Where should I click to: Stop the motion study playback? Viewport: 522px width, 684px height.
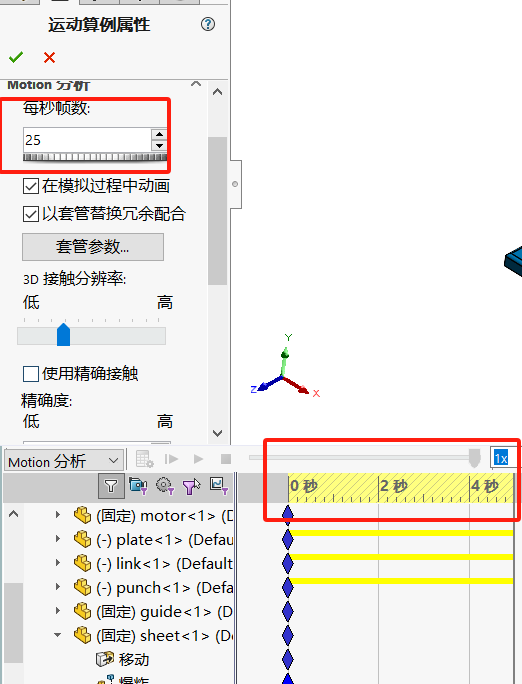(226, 459)
